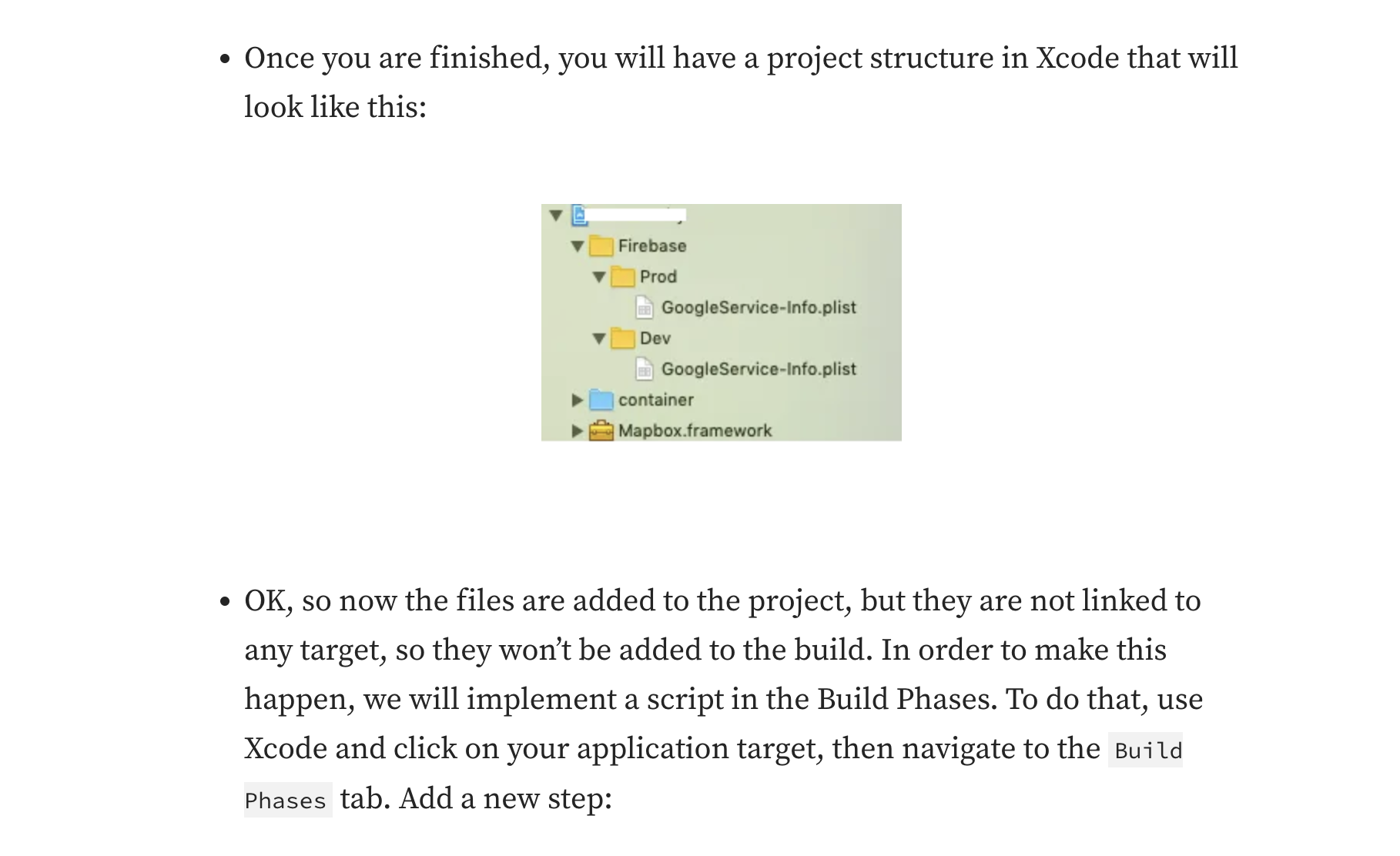Select GoogleService-Info.plist under Prod
The width and height of the screenshot is (1400, 856).
(759, 308)
